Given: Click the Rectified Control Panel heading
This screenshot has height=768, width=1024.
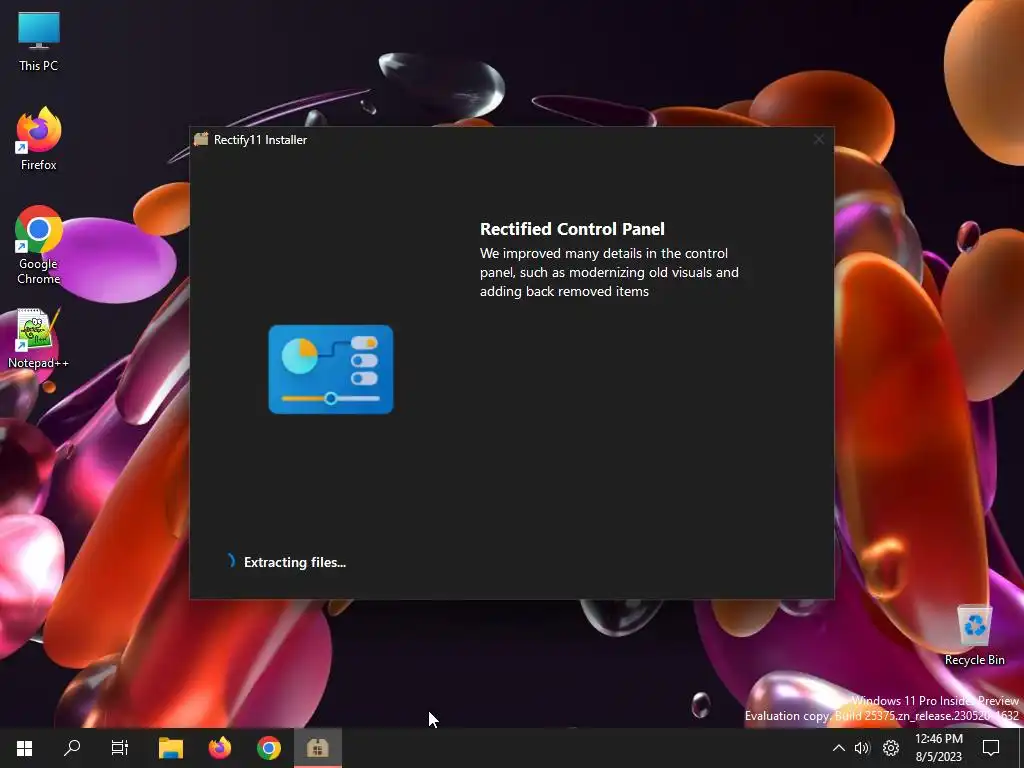Looking at the screenshot, I should 572,229.
